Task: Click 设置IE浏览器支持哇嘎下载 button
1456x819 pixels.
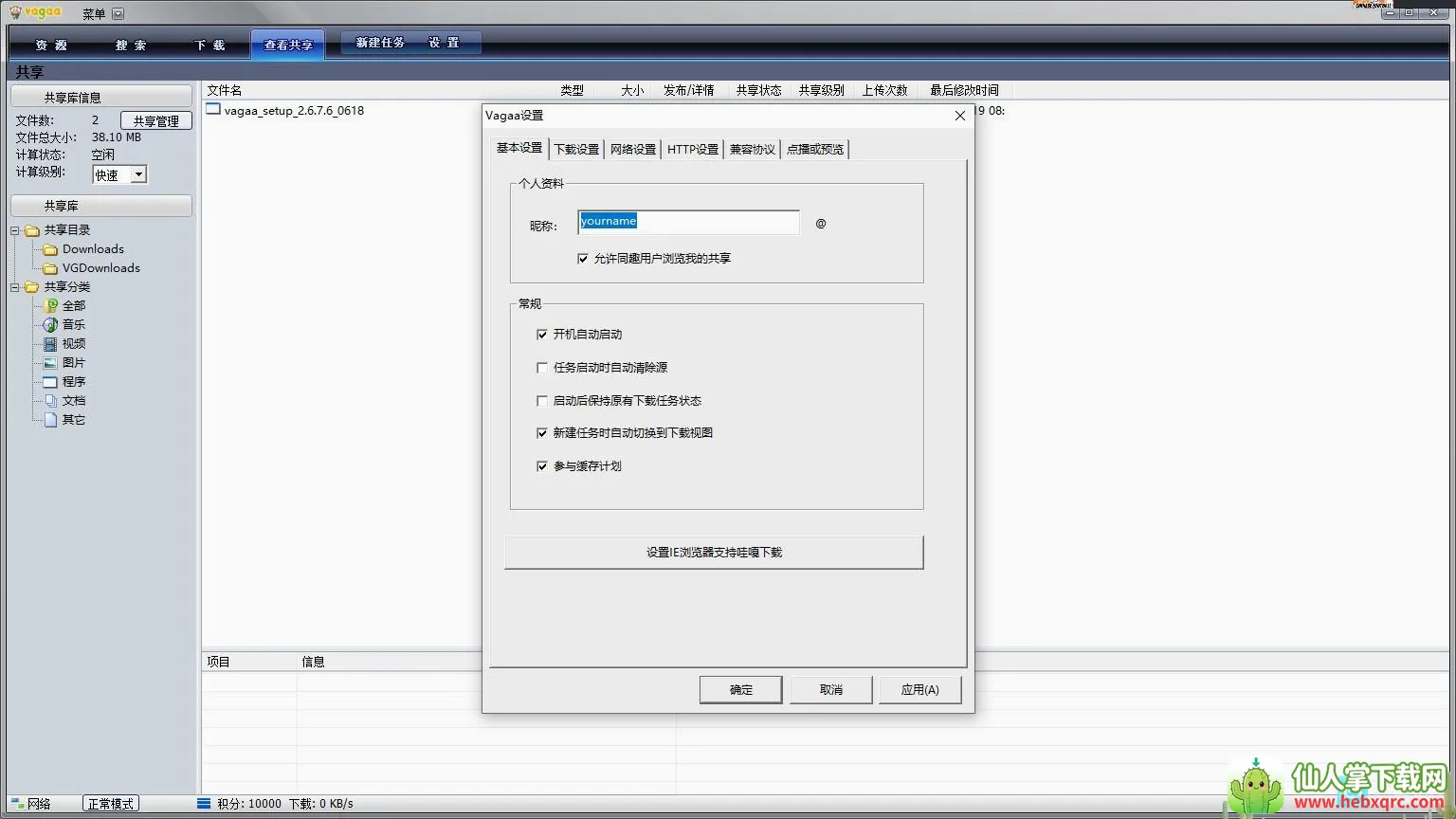Action: pyautogui.click(x=714, y=552)
